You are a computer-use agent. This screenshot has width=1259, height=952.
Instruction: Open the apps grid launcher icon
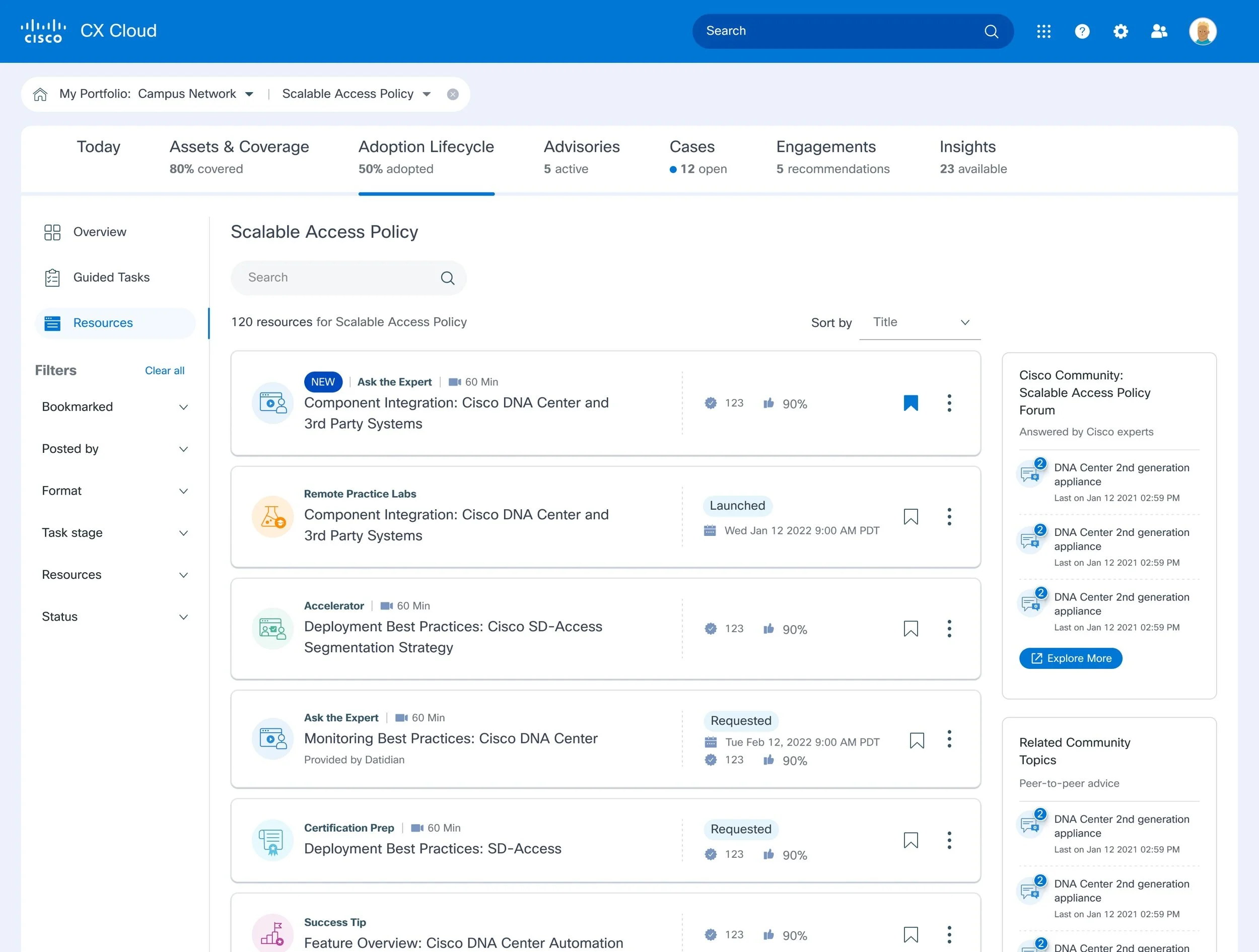click(x=1043, y=31)
